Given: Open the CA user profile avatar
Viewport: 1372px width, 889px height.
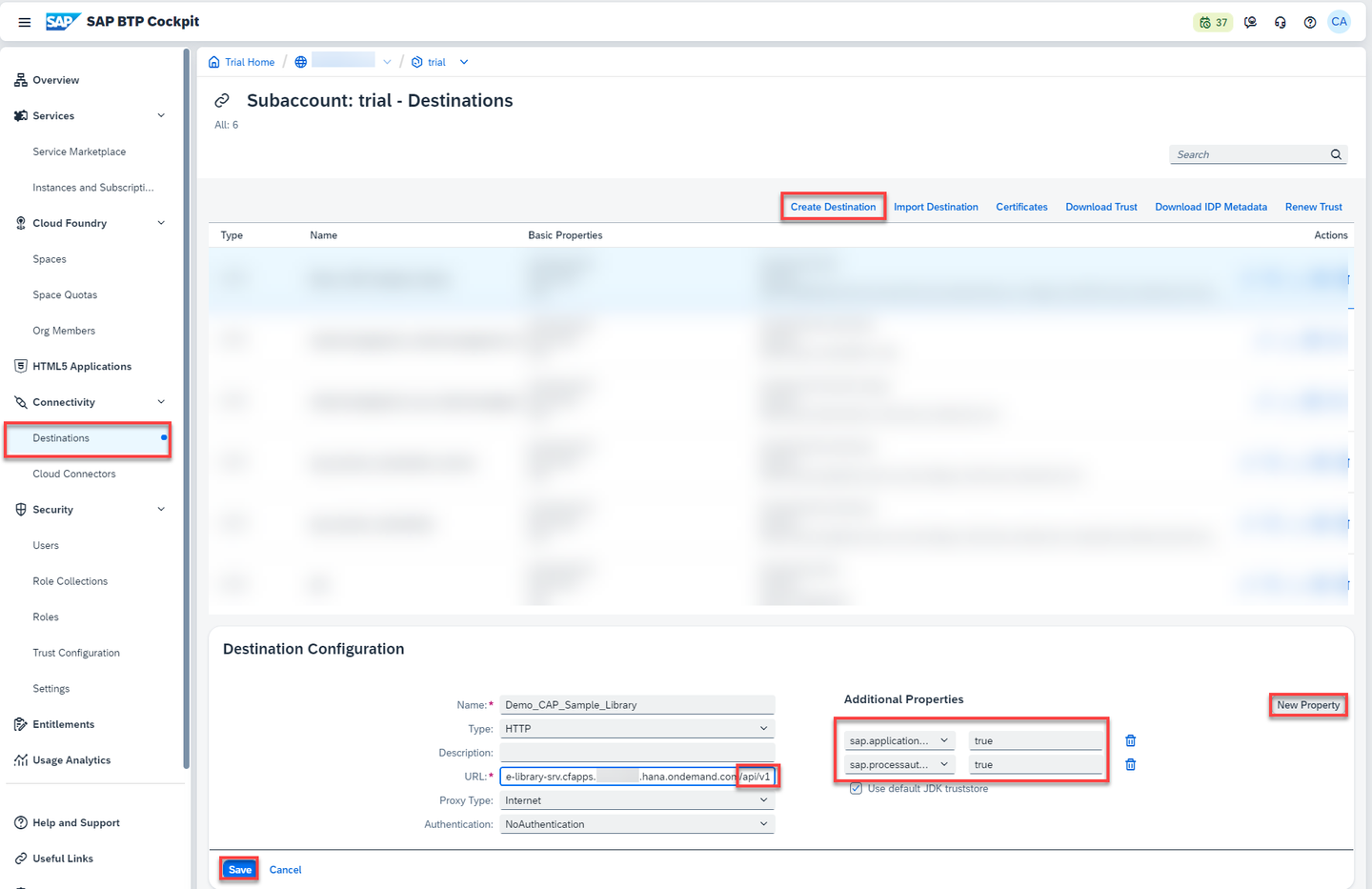Looking at the screenshot, I should click(x=1340, y=22).
